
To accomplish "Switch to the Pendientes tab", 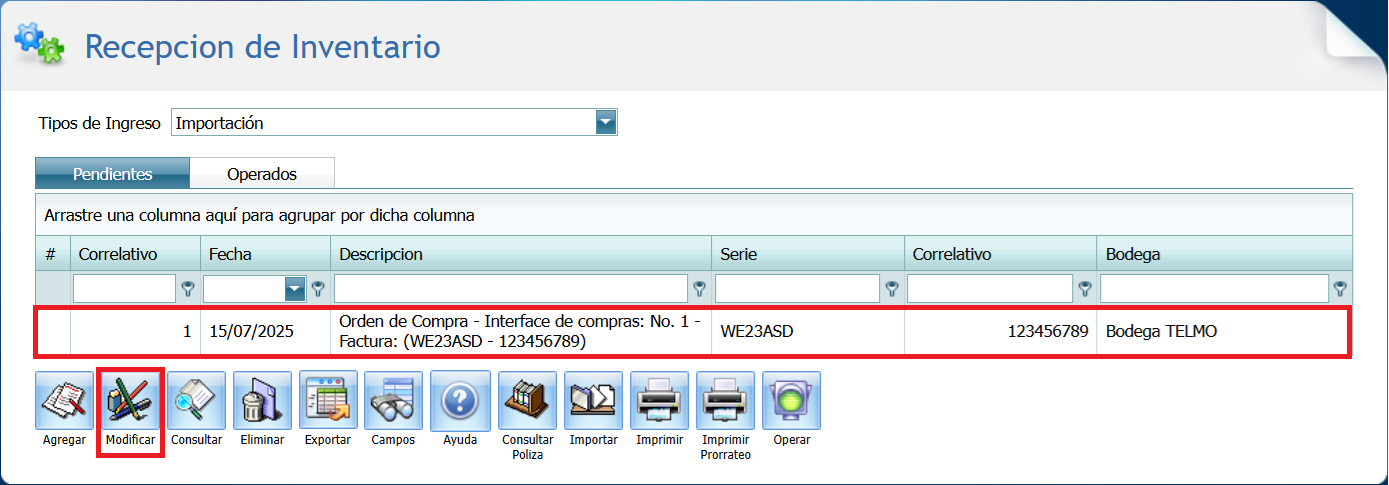I will [112, 173].
